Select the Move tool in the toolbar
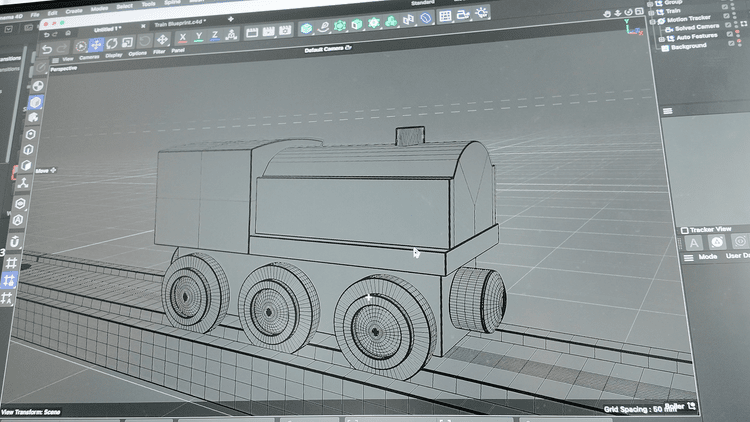This screenshot has height=422, width=750. [x=96, y=45]
